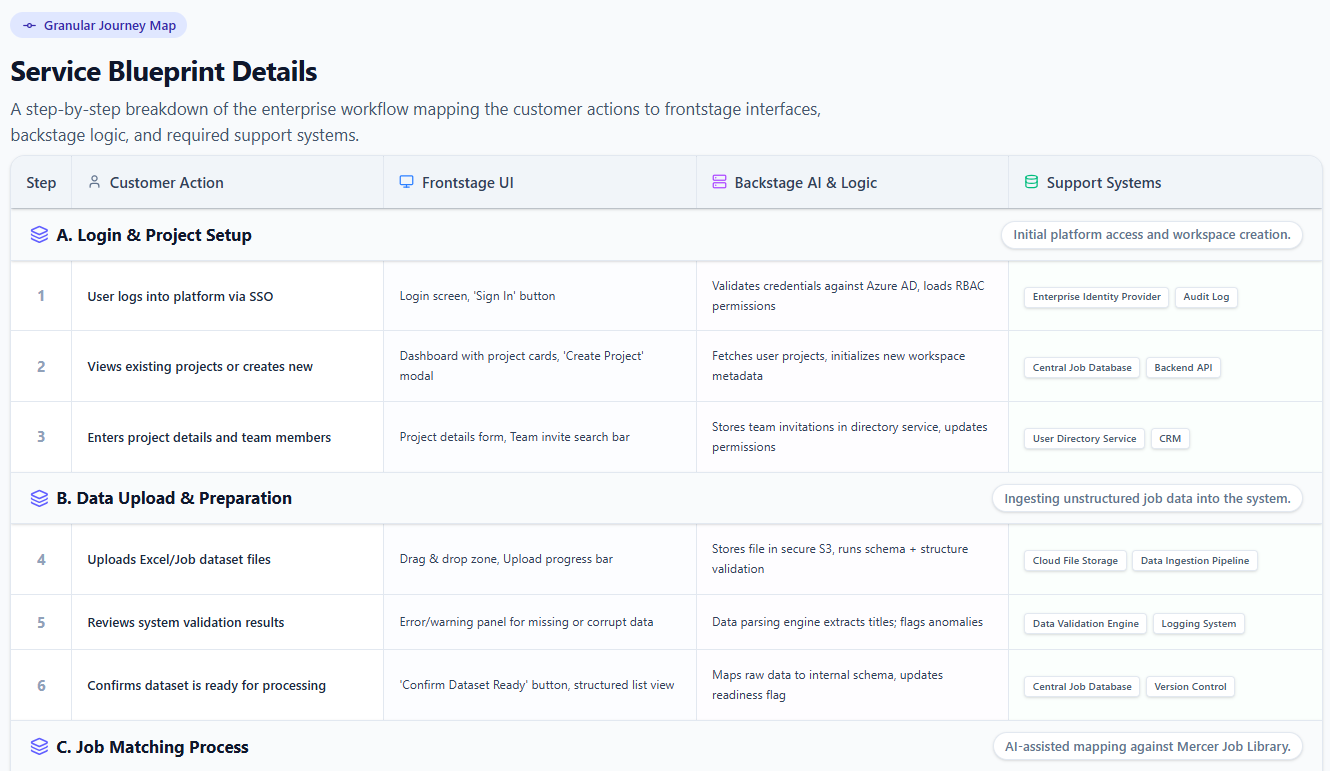Click the 'Ingesting unstructured job data into the system.' pill
1330x771 pixels.
[x=1147, y=498]
